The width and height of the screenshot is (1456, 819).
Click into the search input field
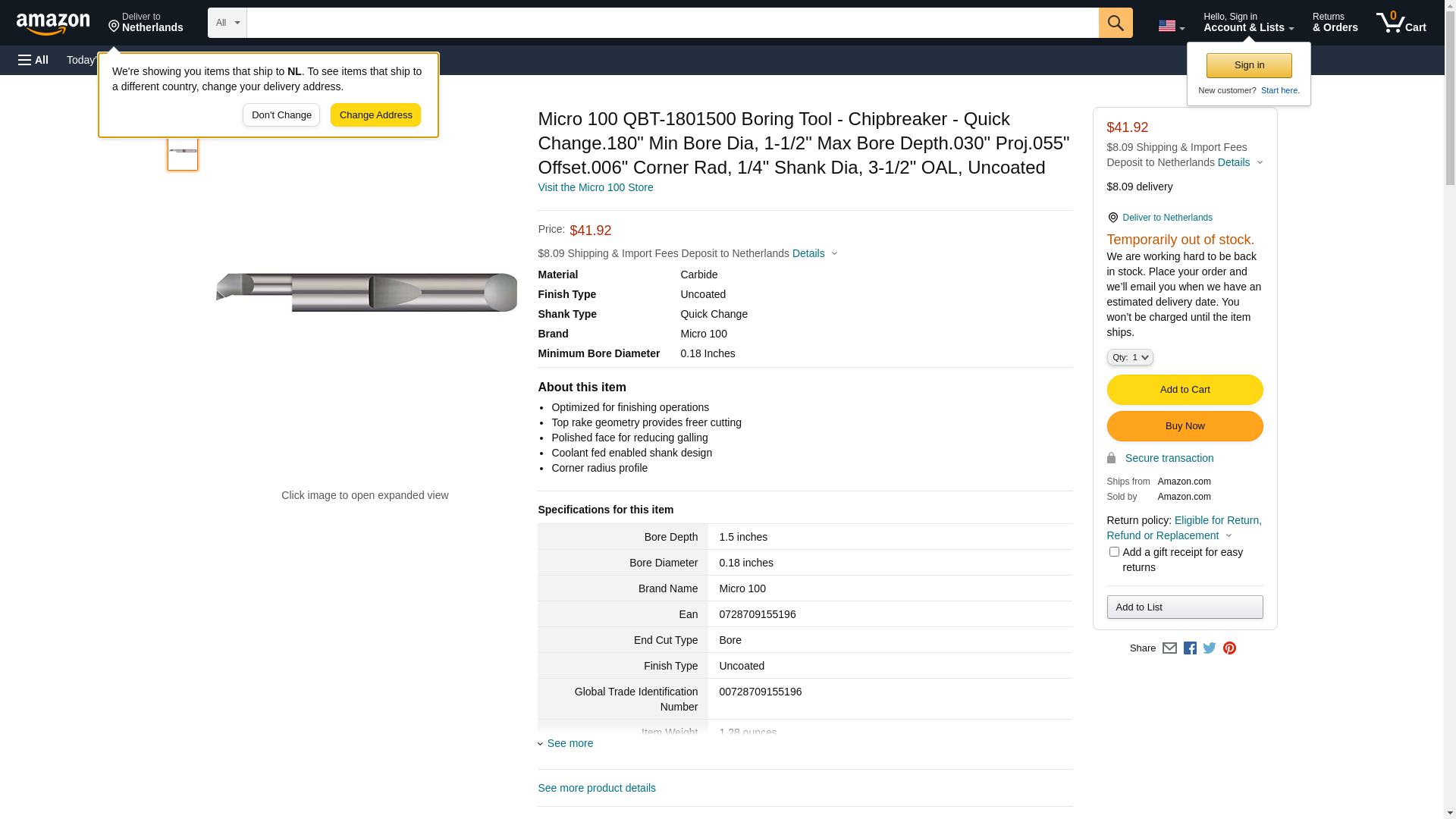point(672,23)
